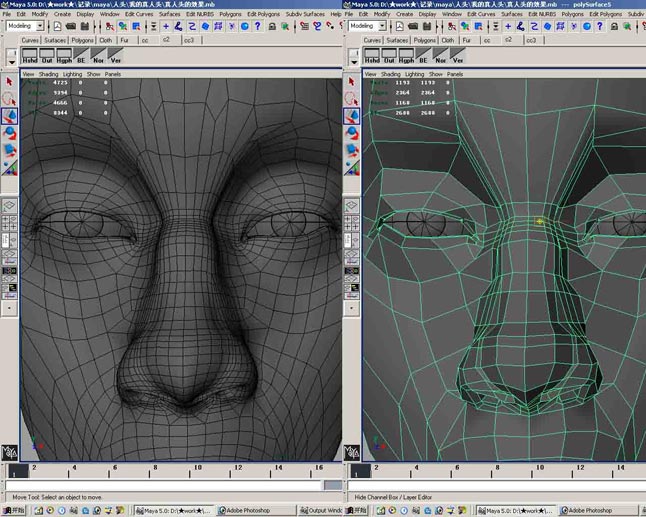Viewport: 646px width, 517px height.
Task: Open Edit Polygons menu in left window
Action: 263,14
